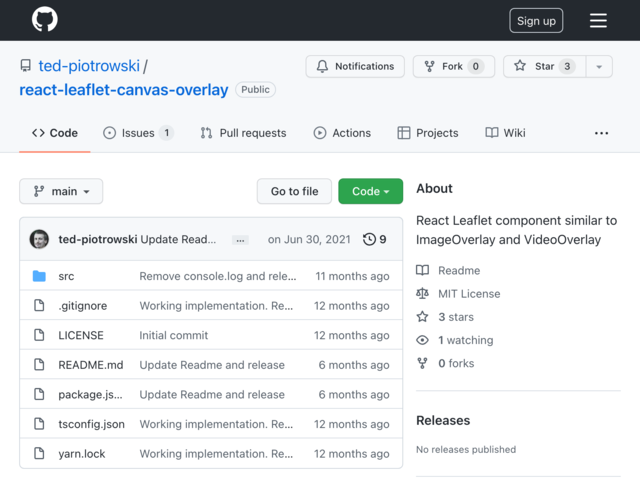640x480 pixels.
Task: Click the src timestamp 11 months ago
Action: coord(352,276)
